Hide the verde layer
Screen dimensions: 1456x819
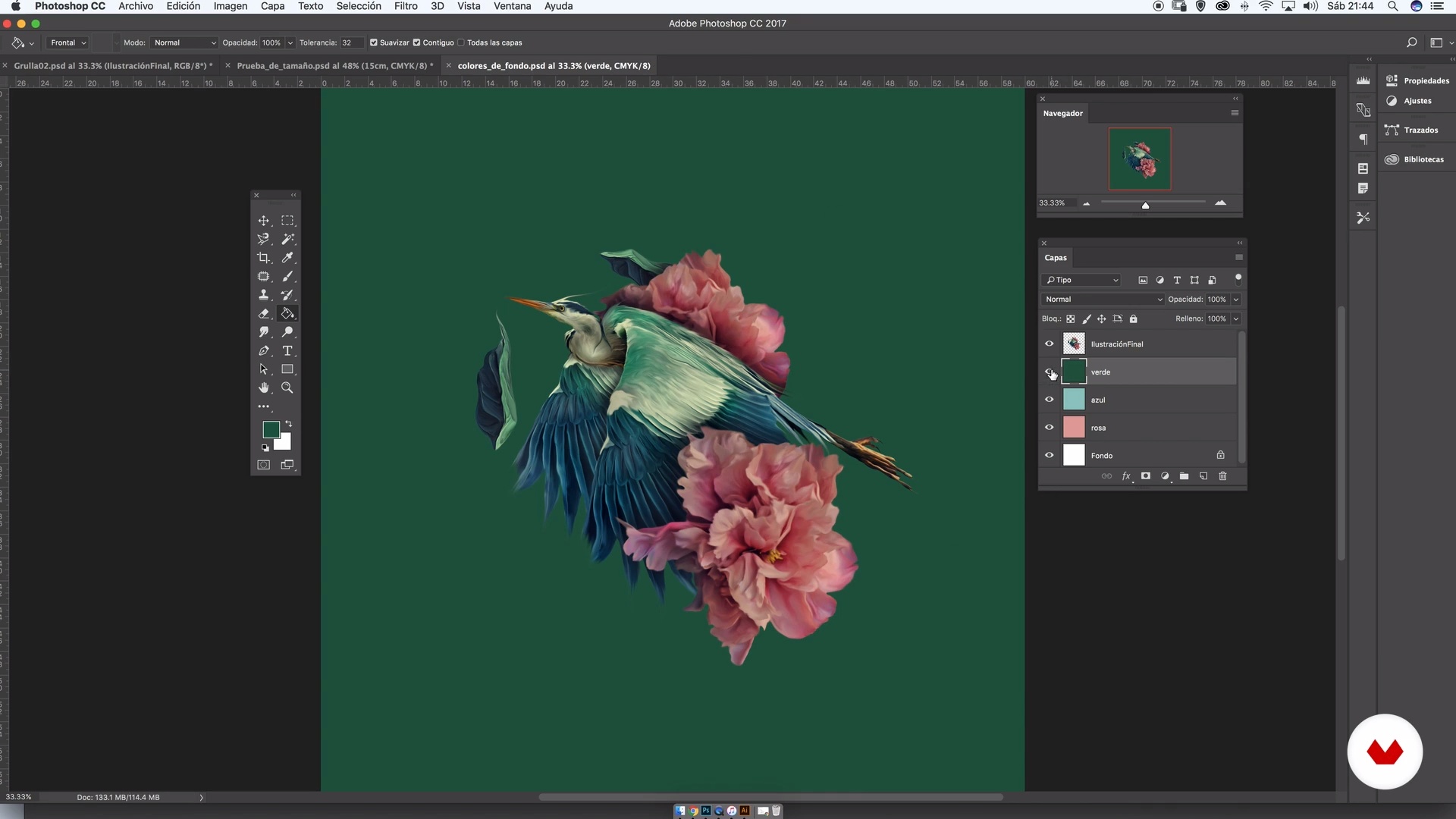tap(1050, 372)
